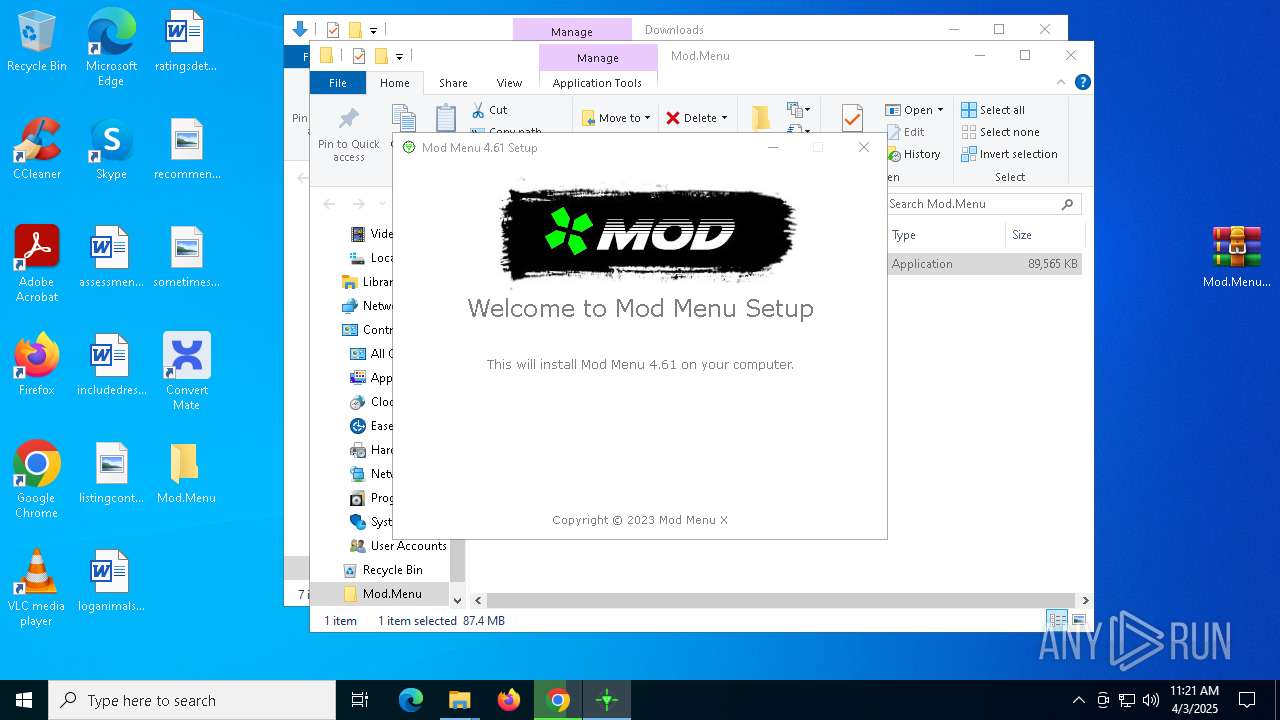The width and height of the screenshot is (1280, 720).
Task: Open the Open button dropdown arrow
Action: tap(940, 110)
